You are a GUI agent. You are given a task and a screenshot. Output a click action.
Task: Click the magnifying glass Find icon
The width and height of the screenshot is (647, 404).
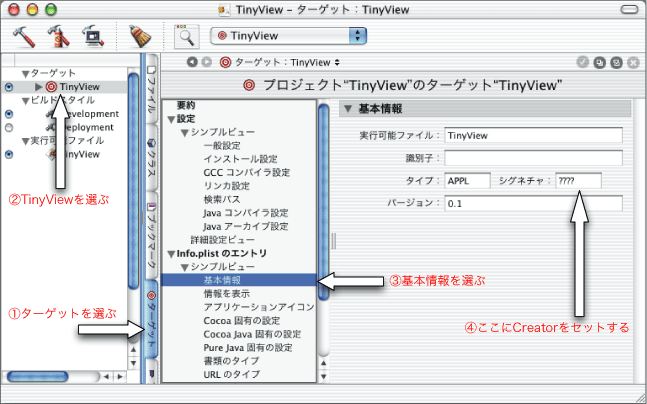point(187,36)
